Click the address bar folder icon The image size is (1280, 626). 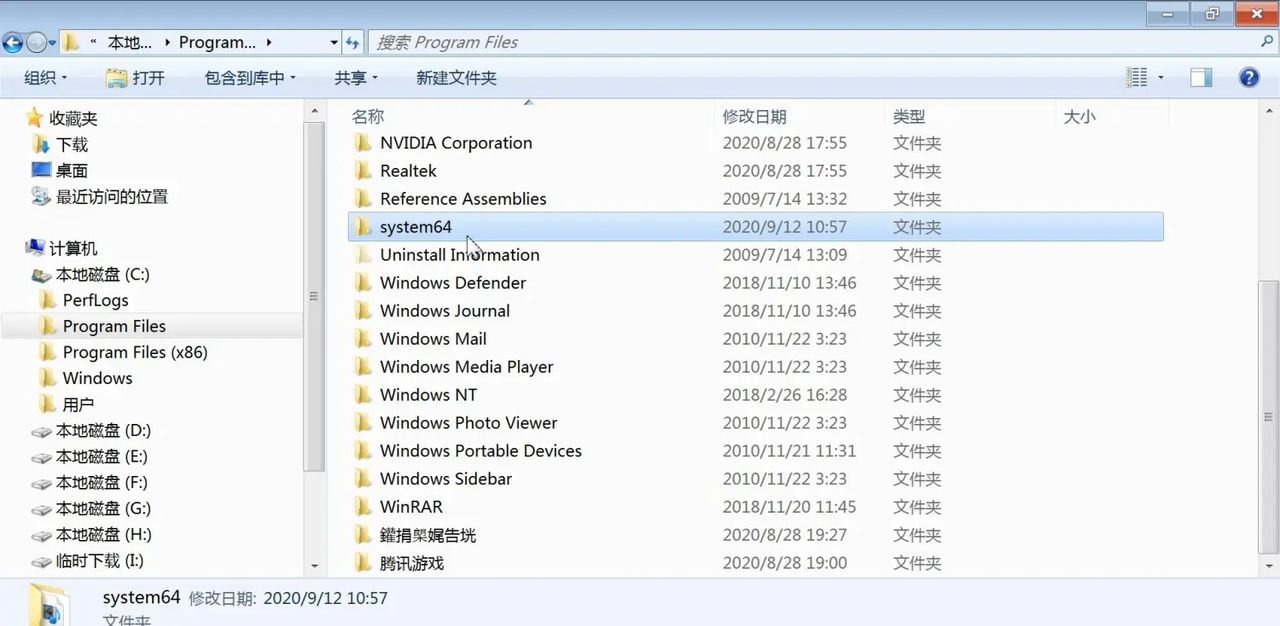pyautogui.click(x=71, y=43)
